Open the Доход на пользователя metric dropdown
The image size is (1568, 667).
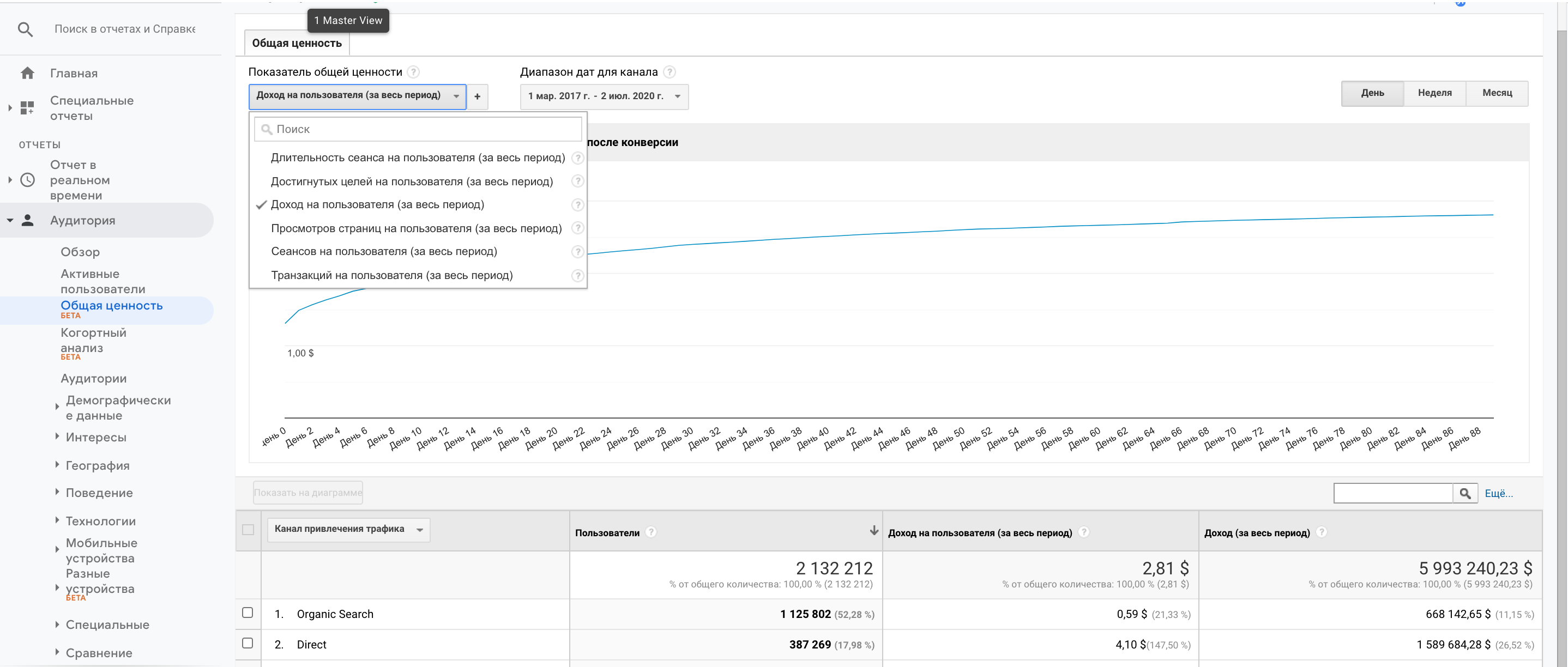357,96
